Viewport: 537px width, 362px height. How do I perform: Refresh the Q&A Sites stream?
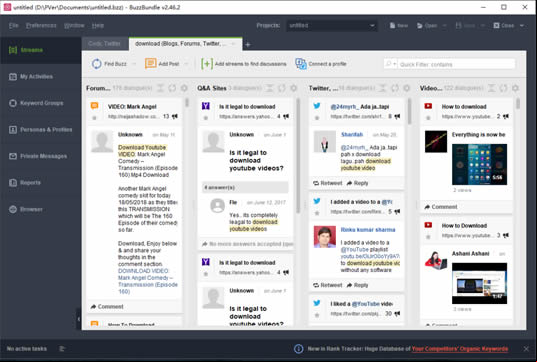282,88
